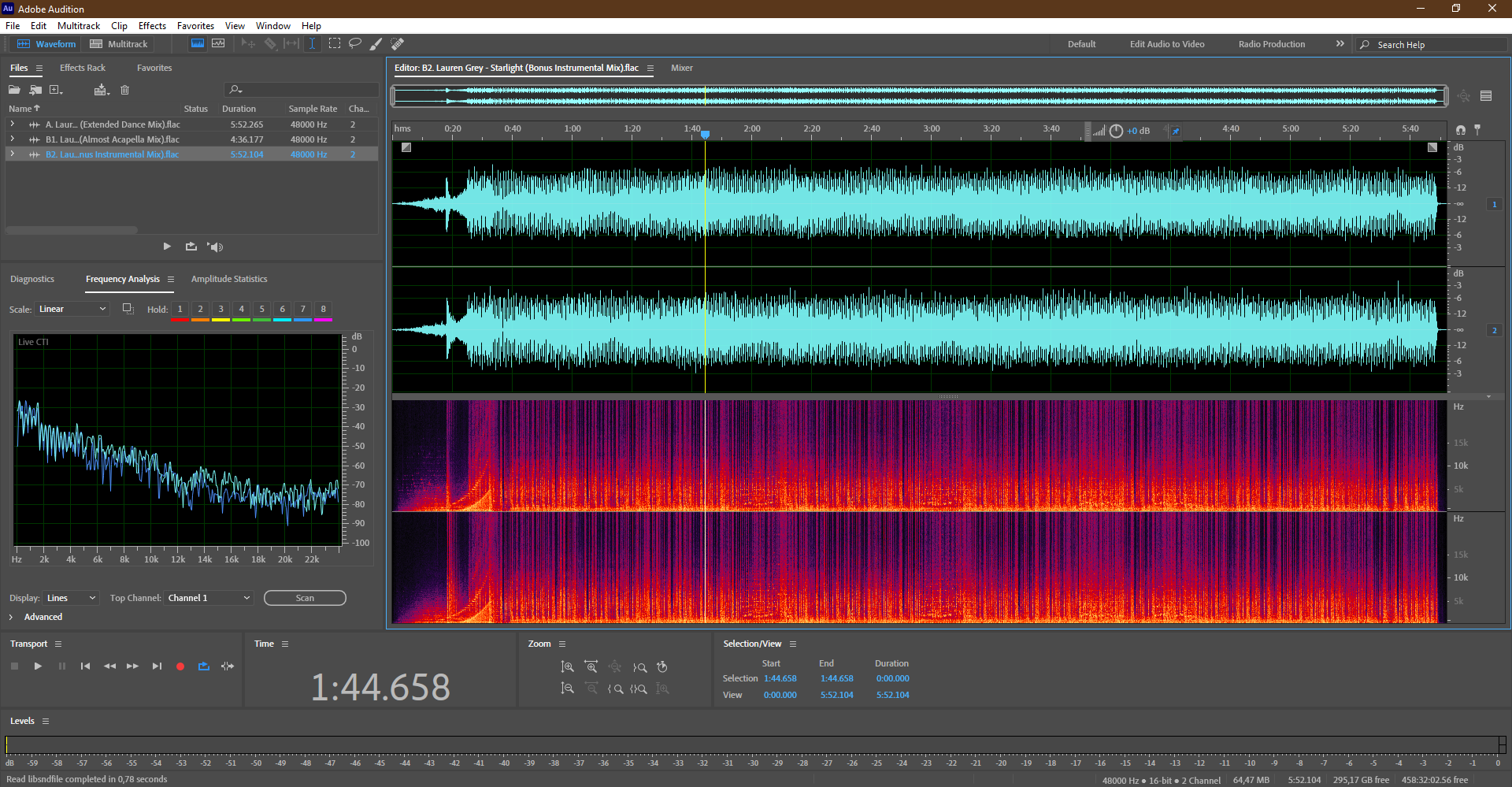Select Edit Audio to Video workspace
The height and width of the screenshot is (787, 1512).
point(1167,44)
